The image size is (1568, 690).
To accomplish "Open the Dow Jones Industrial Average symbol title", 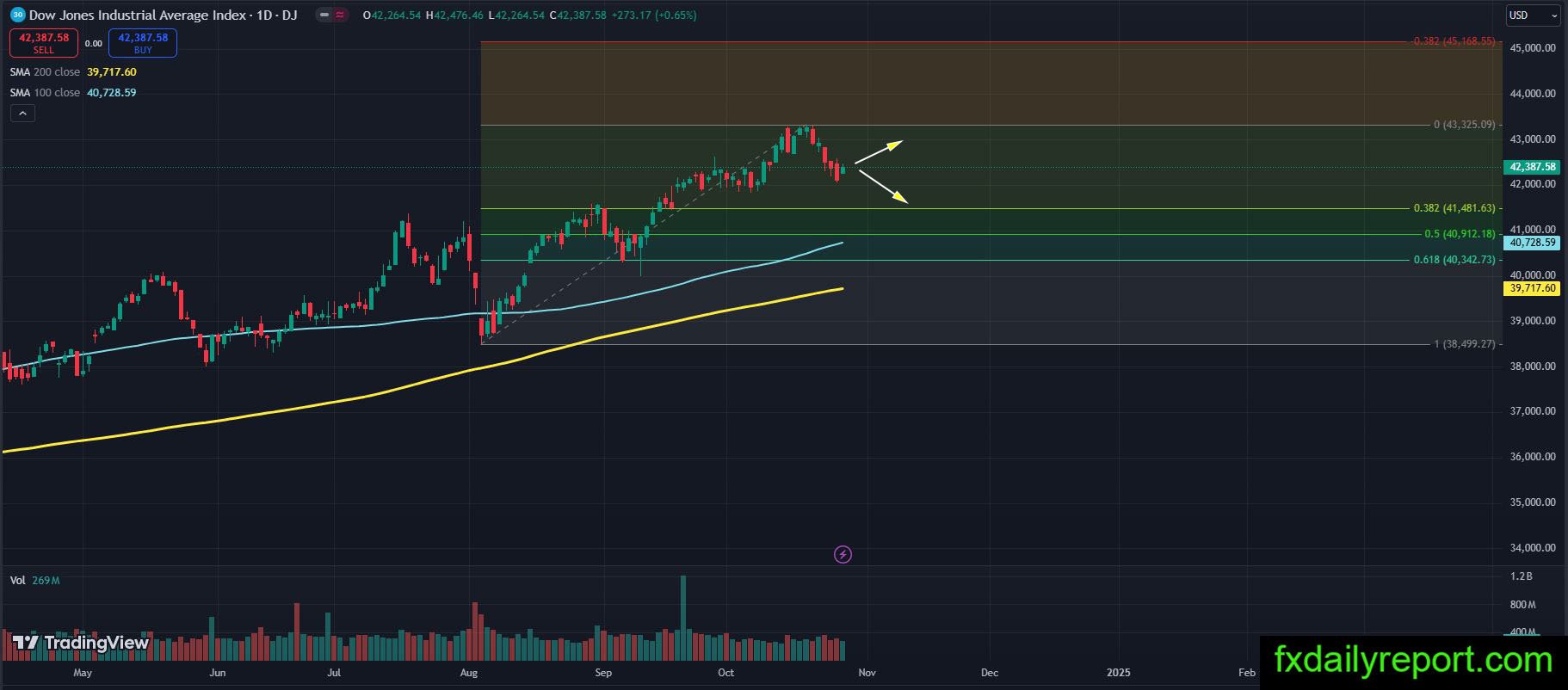I will coord(163,15).
